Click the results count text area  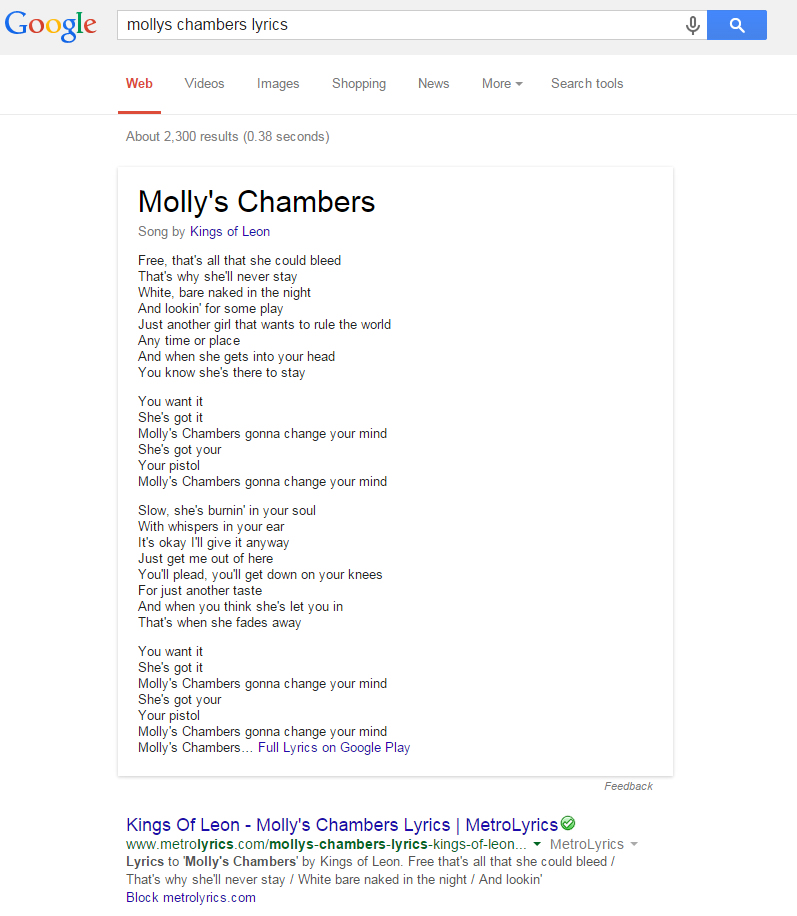pyautogui.click(x=228, y=136)
